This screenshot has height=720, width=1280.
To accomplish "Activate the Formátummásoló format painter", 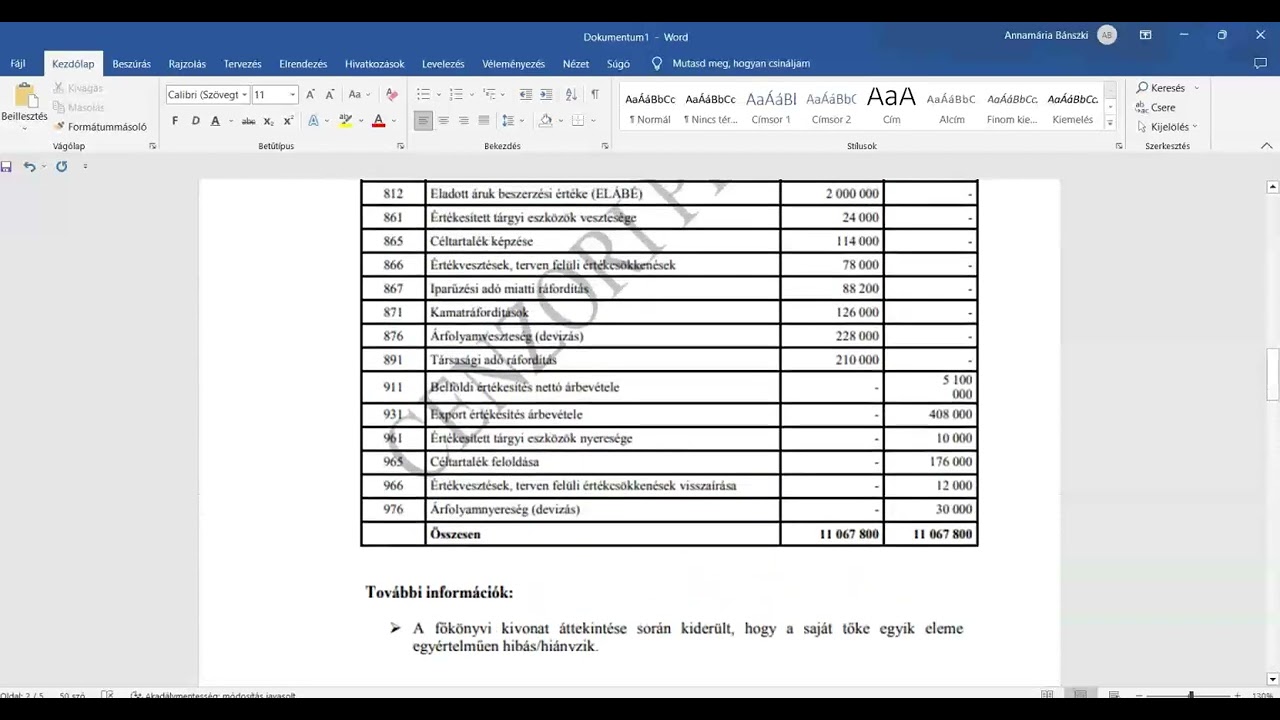I will (x=100, y=127).
